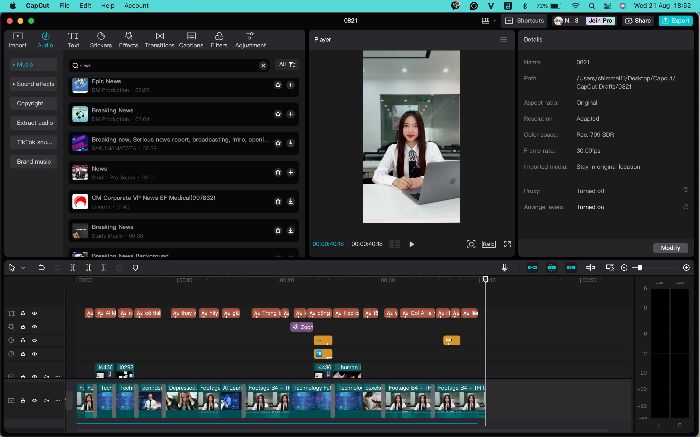The image size is (700, 437).
Task: Download the Breaking now Serious news track
Action: [x=291, y=143]
